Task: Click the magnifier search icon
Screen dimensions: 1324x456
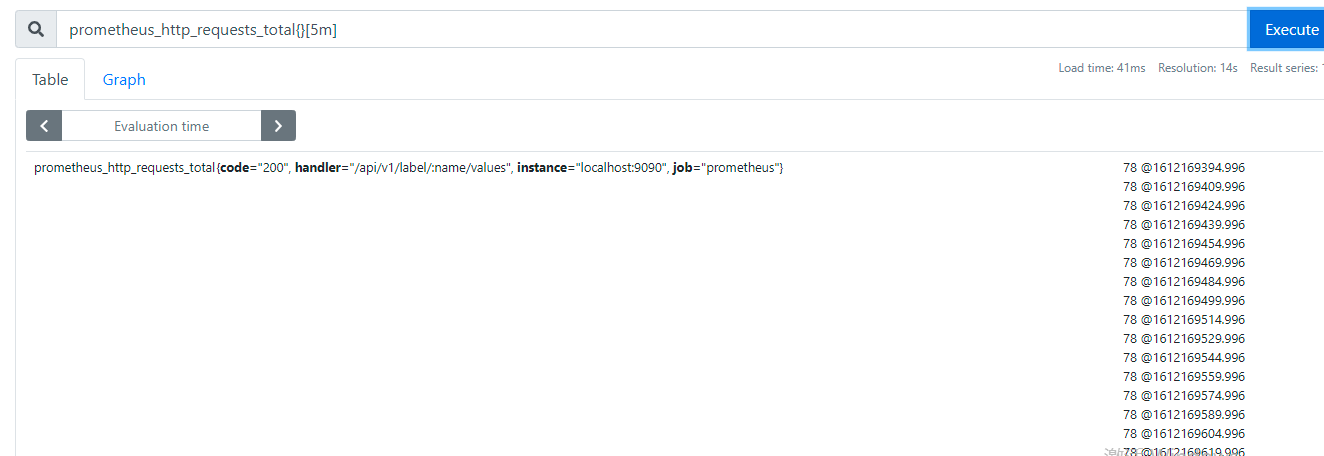Action: [36, 30]
